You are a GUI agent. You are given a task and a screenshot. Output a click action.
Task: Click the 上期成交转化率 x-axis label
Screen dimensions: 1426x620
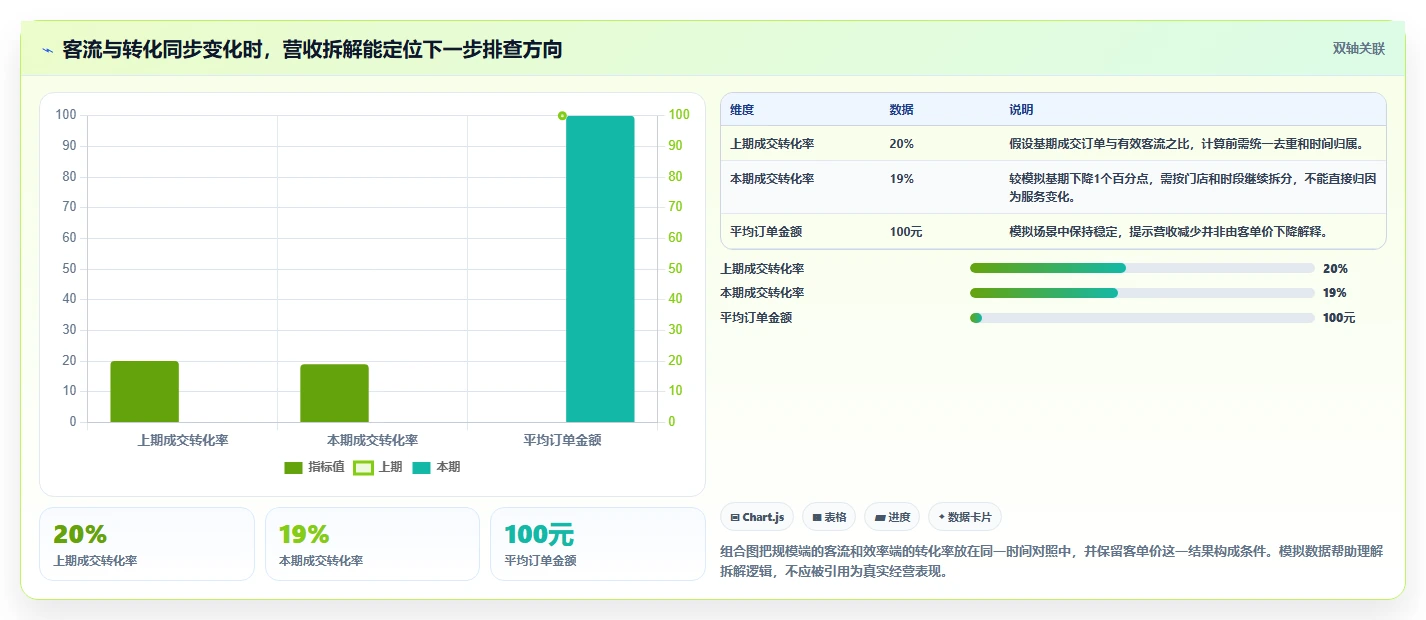pos(182,440)
